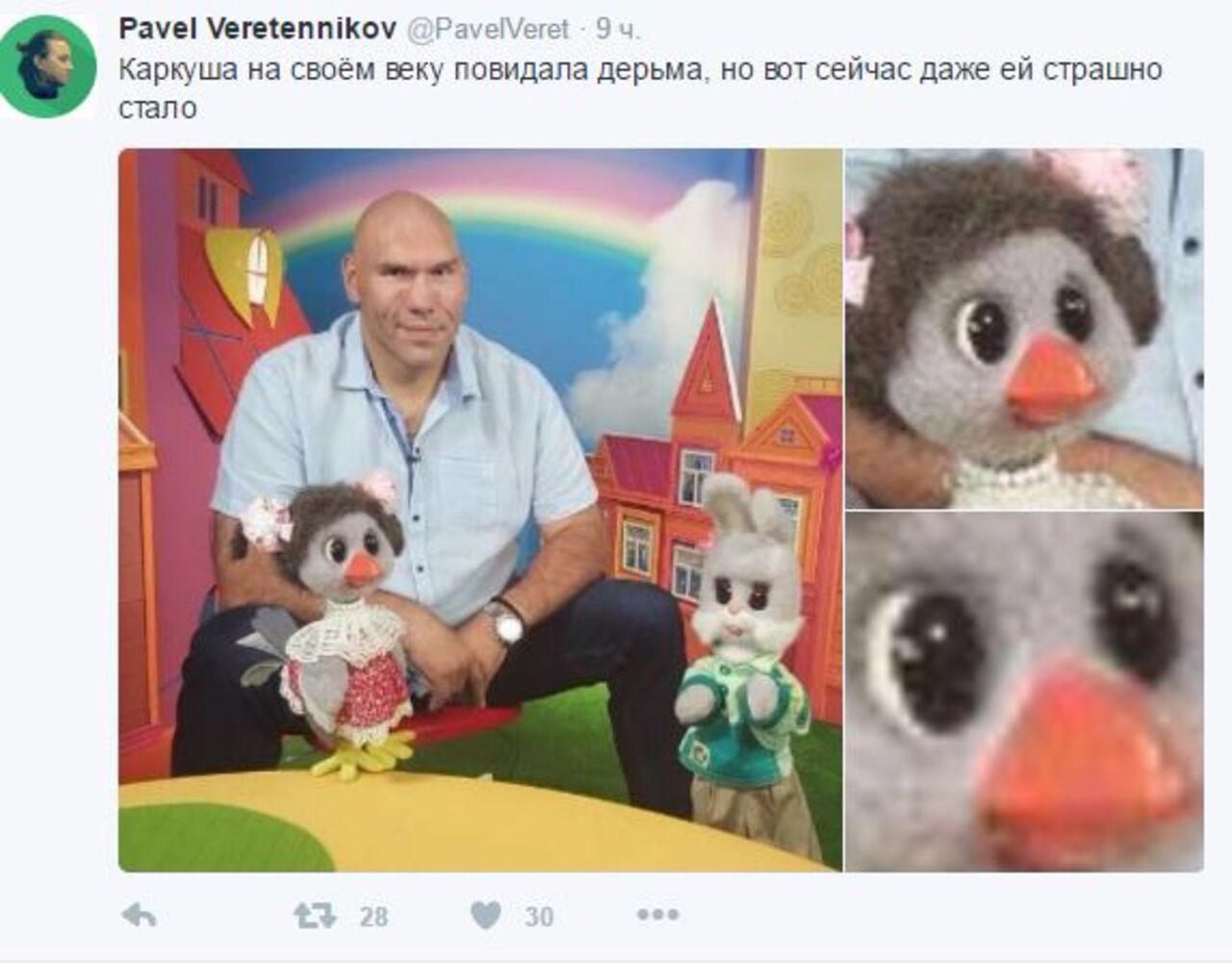View the retweet count 28
This screenshot has height=965, width=1232.
(373, 917)
